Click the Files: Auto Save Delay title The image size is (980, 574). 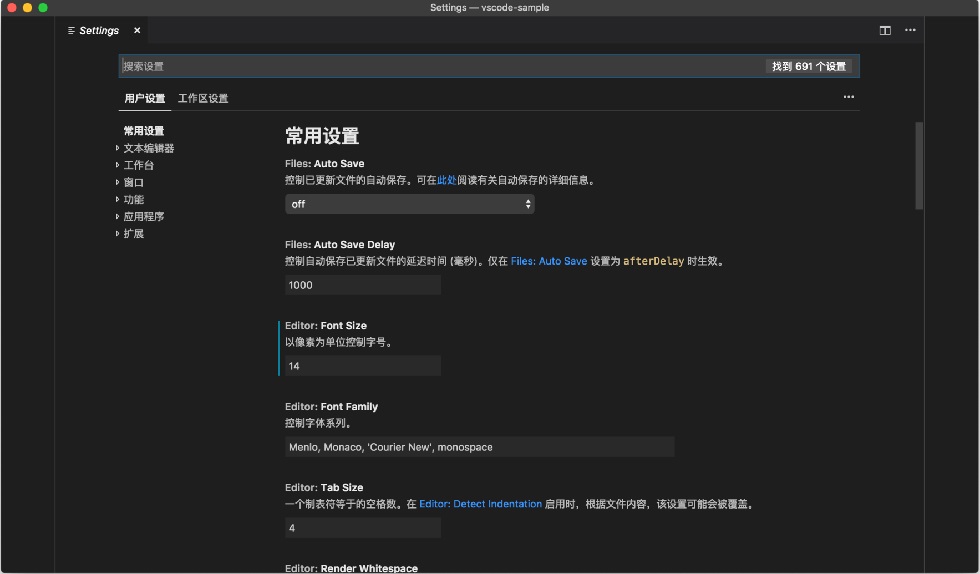click(340, 244)
